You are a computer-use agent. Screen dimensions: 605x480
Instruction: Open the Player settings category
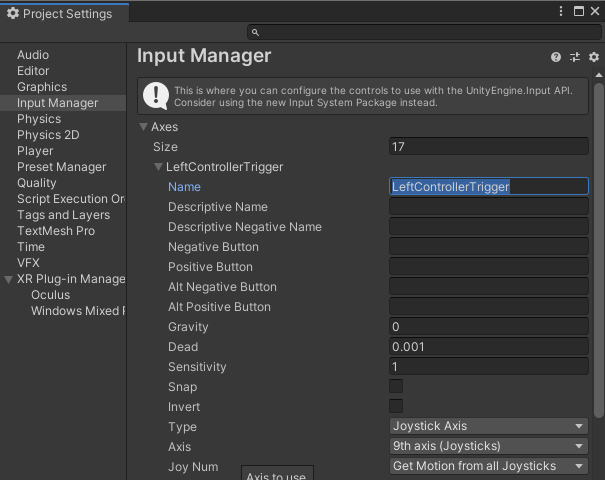tap(35, 151)
